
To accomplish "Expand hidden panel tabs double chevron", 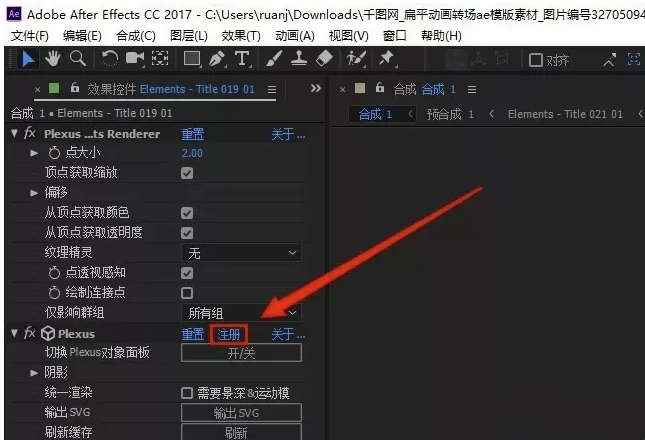I will pyautogui.click(x=316, y=88).
